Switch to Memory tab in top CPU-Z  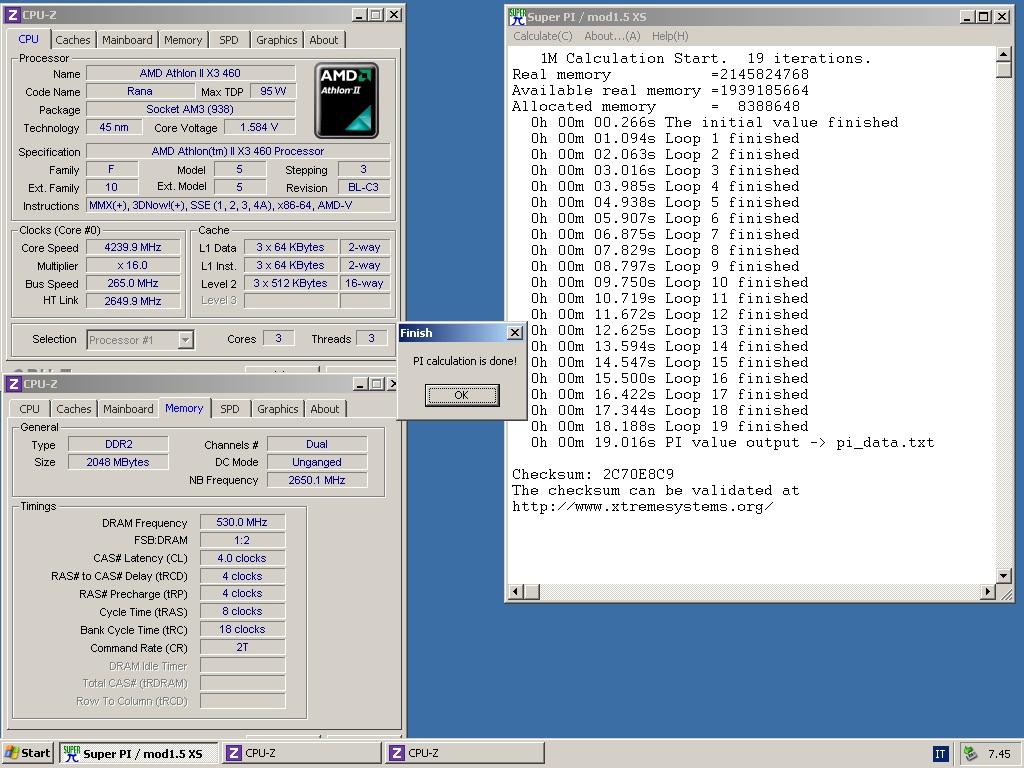point(183,40)
